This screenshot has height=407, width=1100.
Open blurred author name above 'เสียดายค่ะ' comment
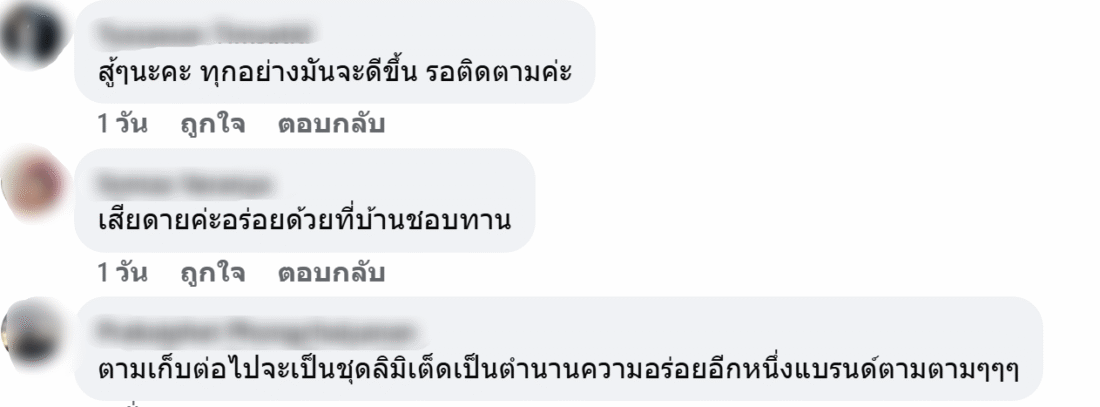coord(185,185)
